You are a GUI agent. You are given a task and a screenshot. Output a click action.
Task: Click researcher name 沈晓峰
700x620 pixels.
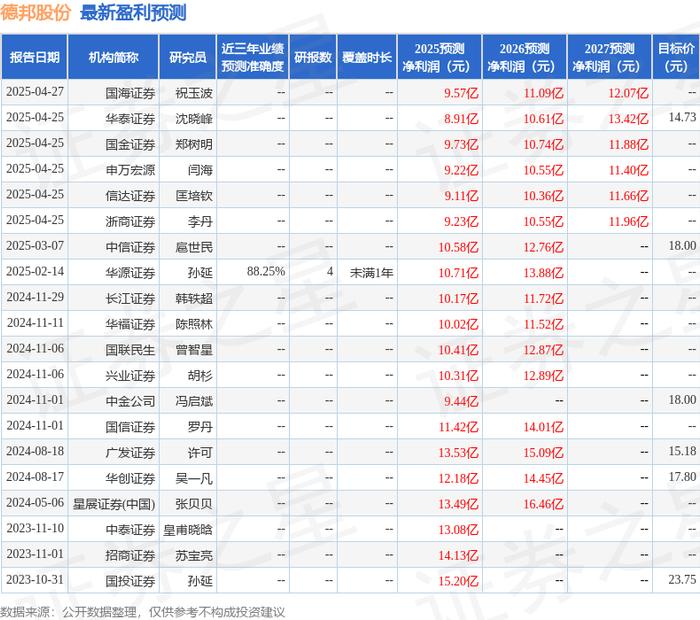194,119
